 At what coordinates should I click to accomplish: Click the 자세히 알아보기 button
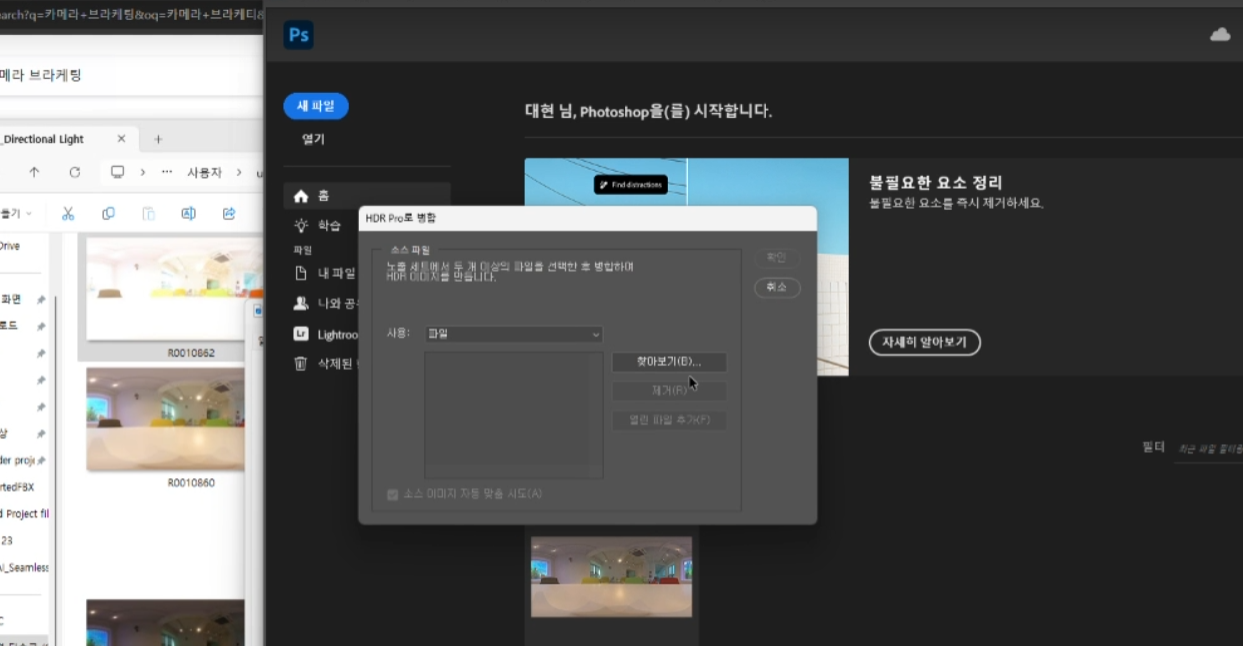(925, 342)
